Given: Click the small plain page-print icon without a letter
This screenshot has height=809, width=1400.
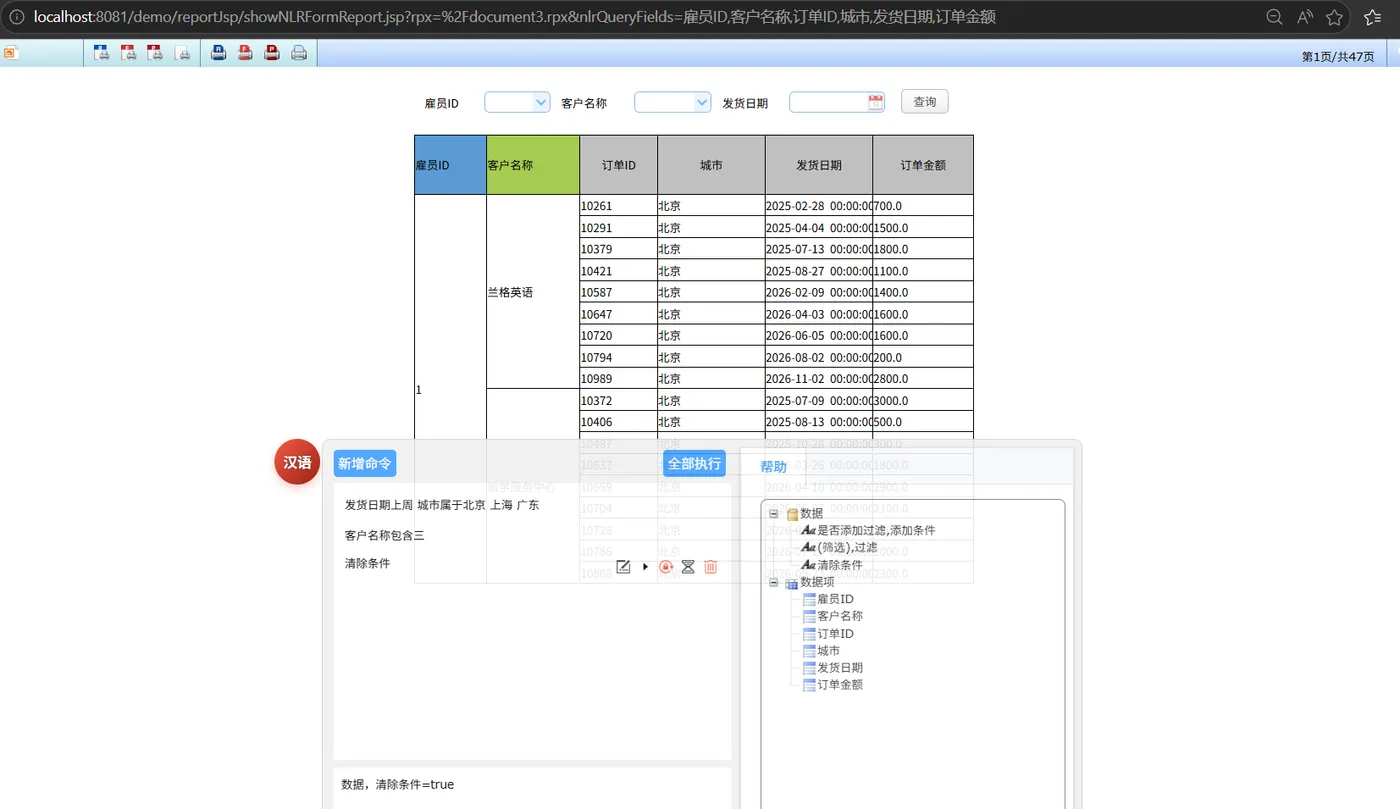Looking at the screenshot, I should 183,53.
